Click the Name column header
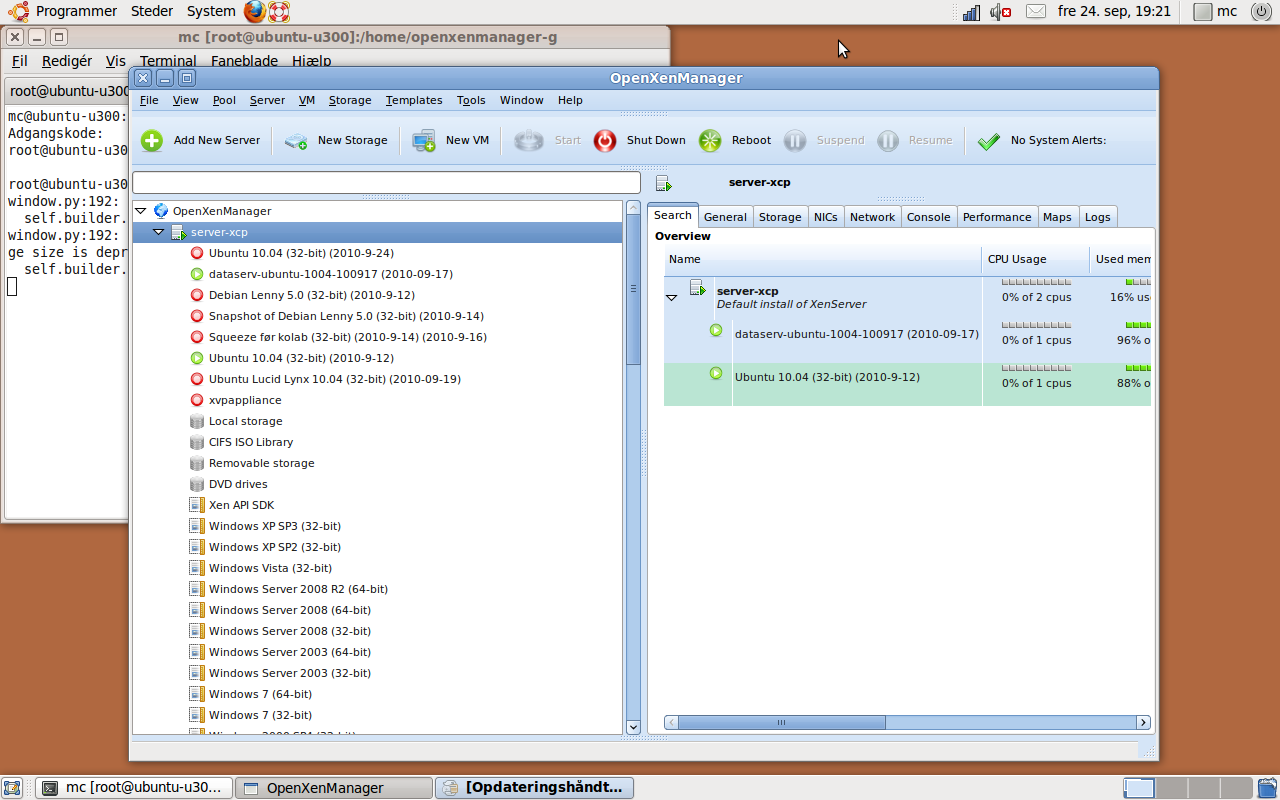This screenshot has height=800, width=1280. point(820,259)
